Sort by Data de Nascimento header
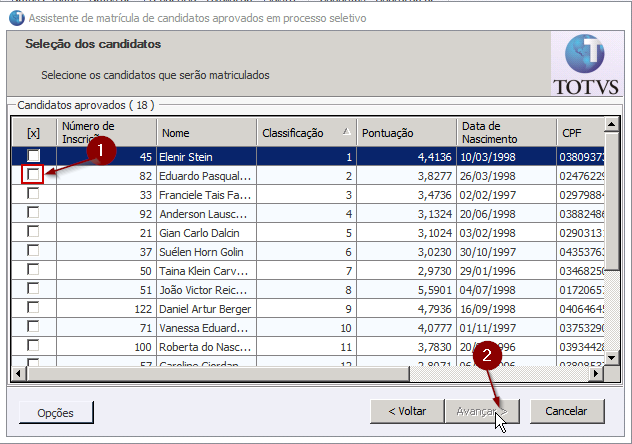632x444 pixels. click(x=505, y=132)
